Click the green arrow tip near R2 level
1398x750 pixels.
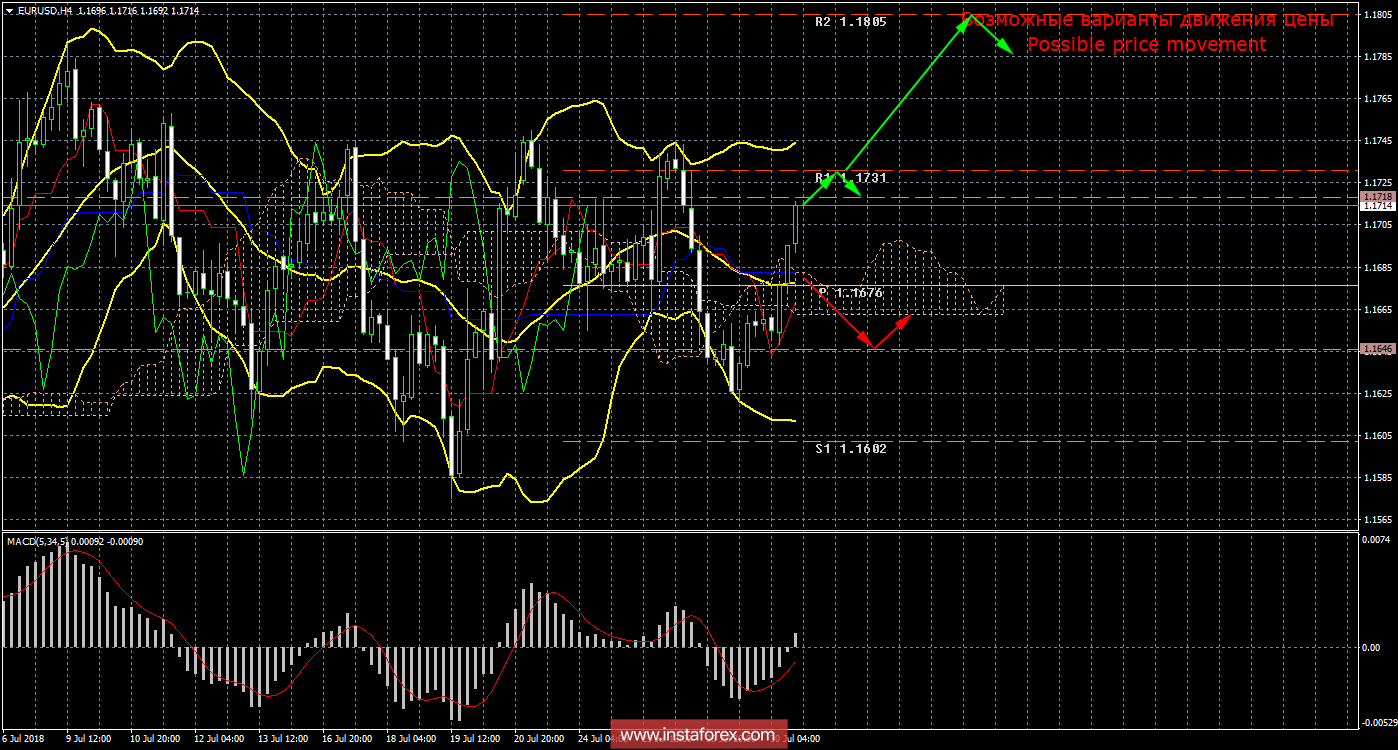point(966,18)
